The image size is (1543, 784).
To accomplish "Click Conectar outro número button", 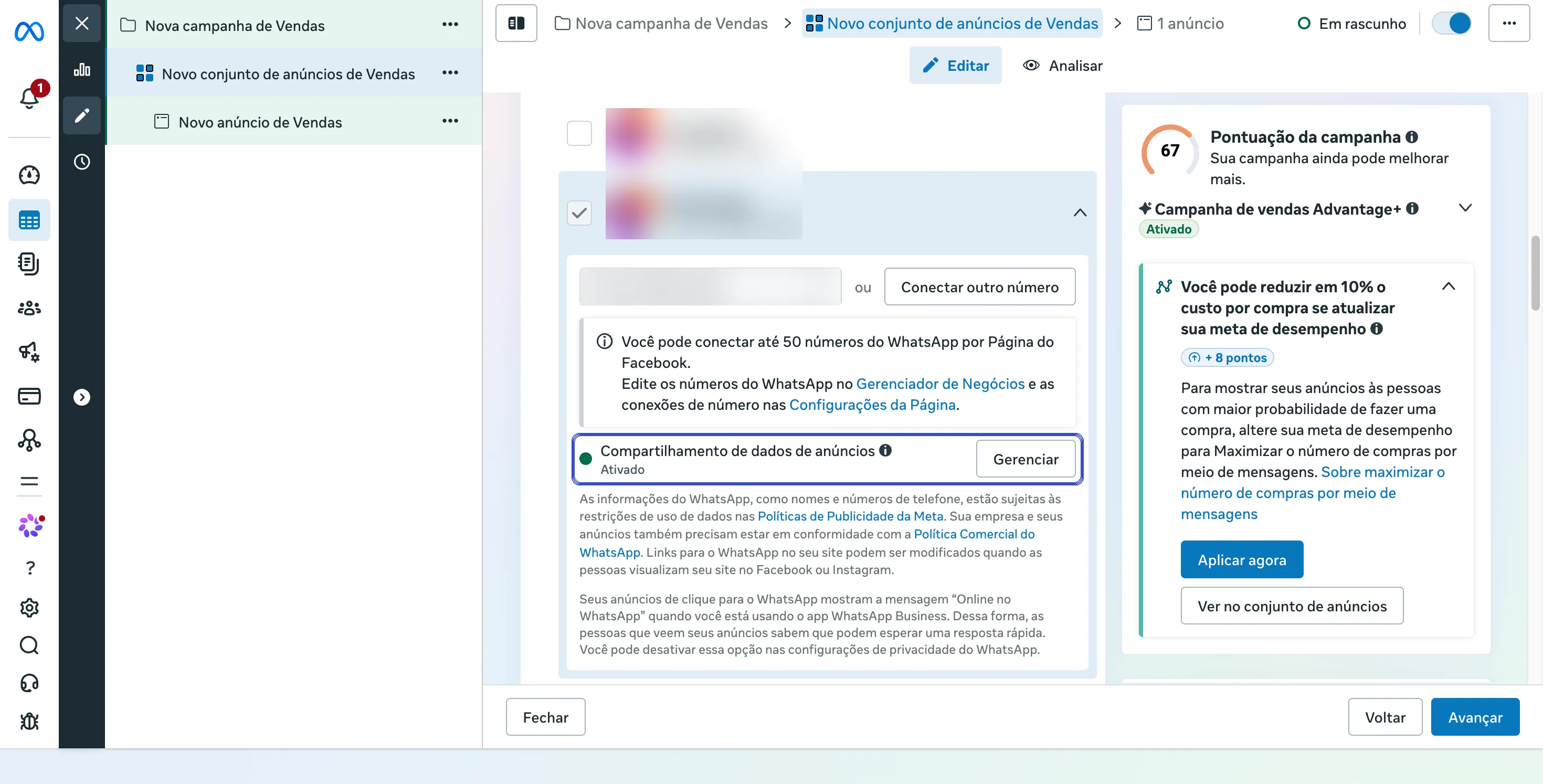I will click(979, 287).
